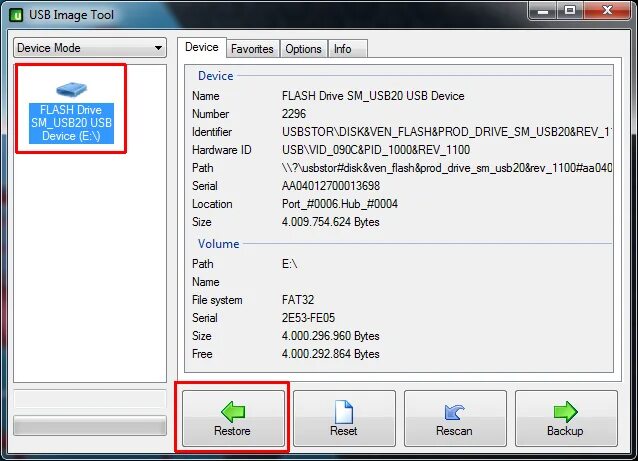Click the Device section heading in the panel

(216, 76)
